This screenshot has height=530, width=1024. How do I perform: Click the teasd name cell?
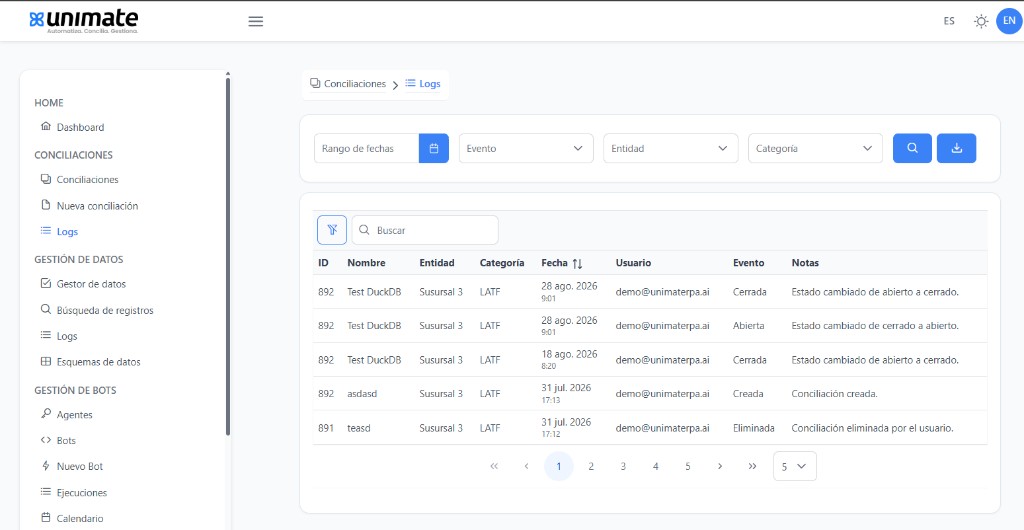(x=360, y=428)
